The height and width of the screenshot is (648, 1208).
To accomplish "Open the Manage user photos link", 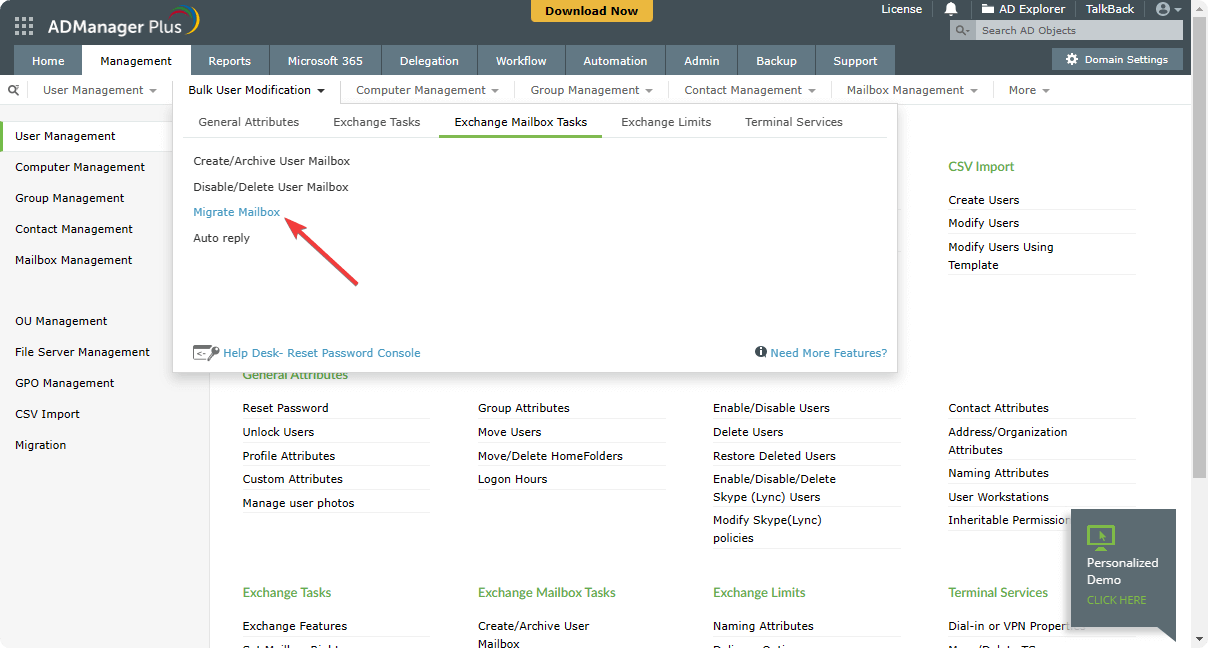I will point(299,503).
